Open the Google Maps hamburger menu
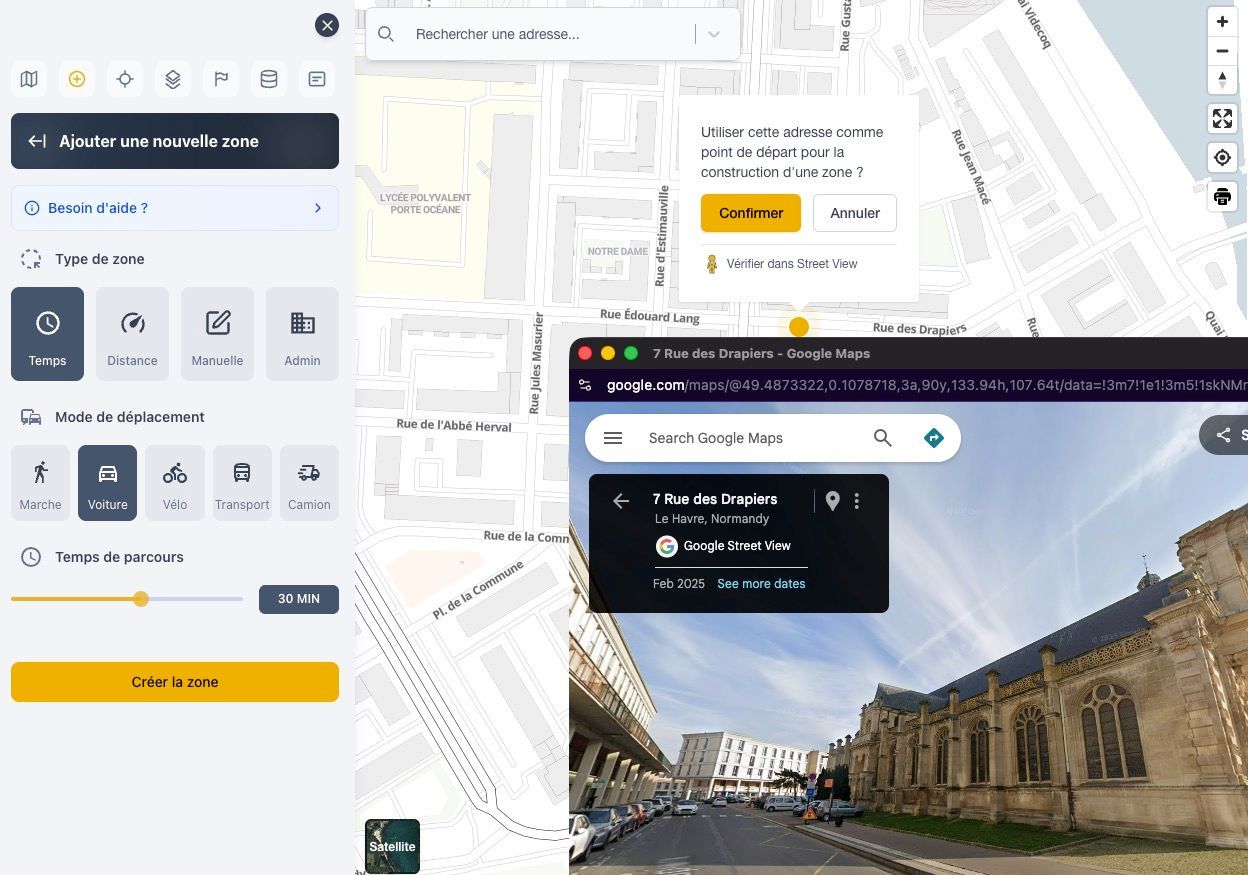The image size is (1248, 875). (613, 438)
